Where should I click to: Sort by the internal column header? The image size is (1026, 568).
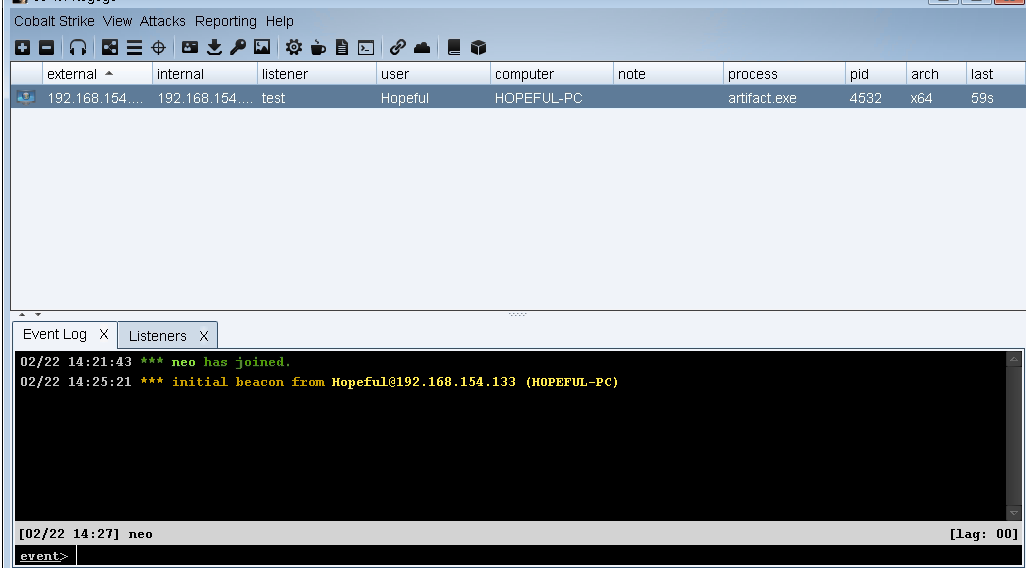point(205,74)
